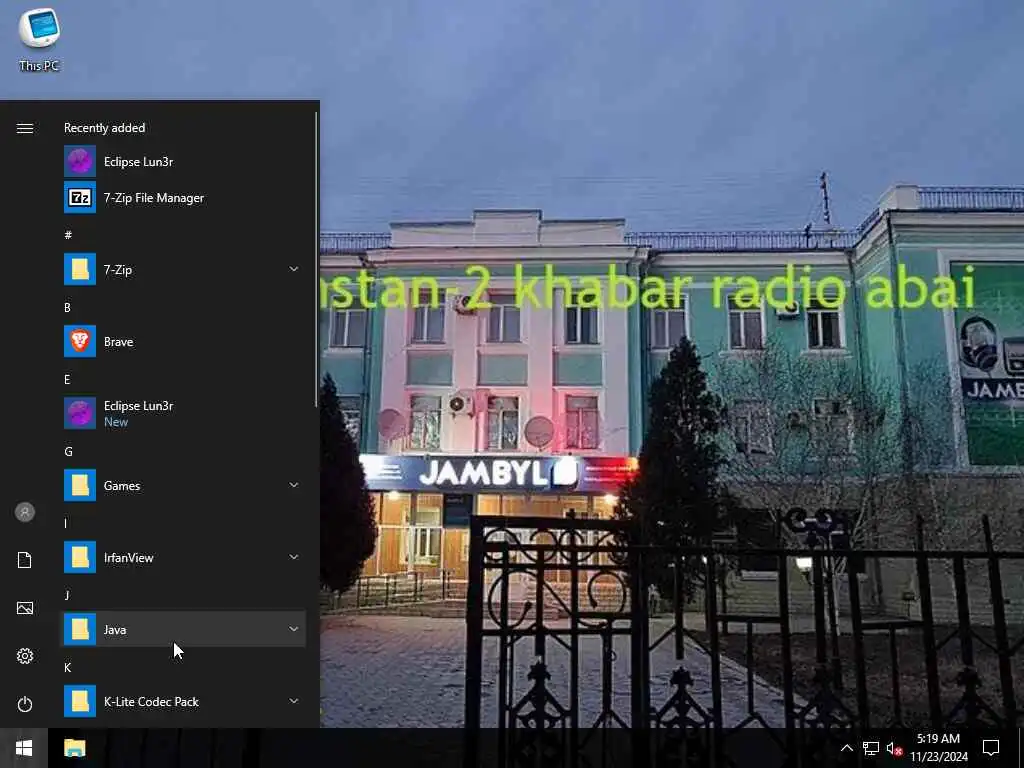Click the 'J' letter group header

(66, 595)
